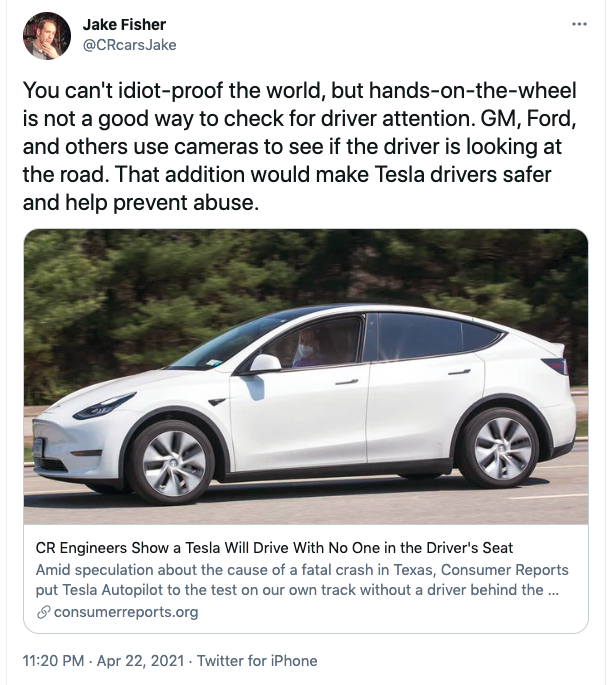Viewport: 614px width, 685px height.
Task: Click the Tesla's headlight in the photo
Action: 103,406
